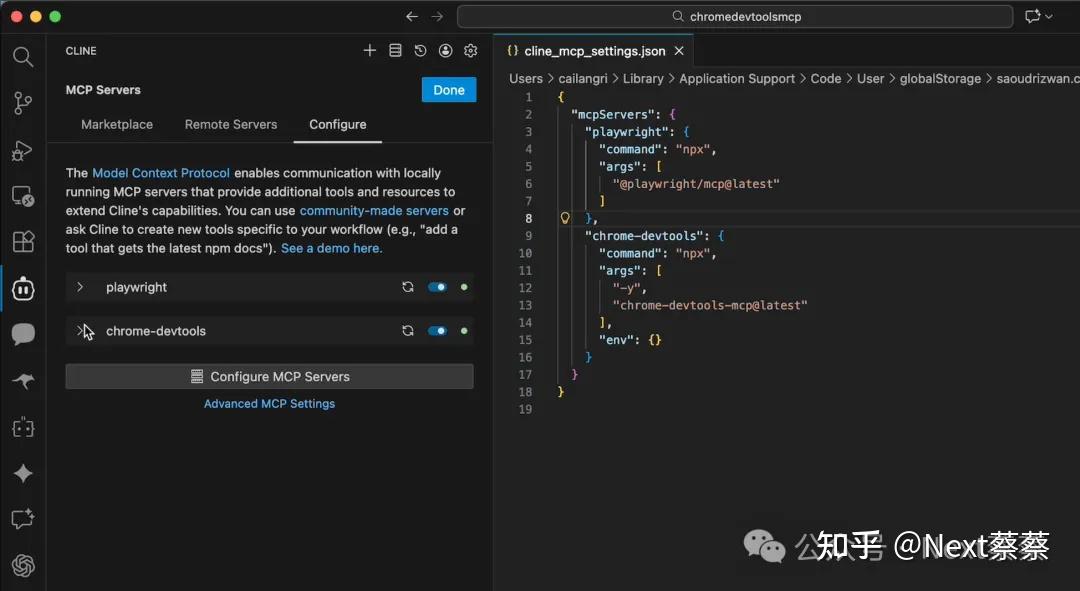Open the Advanced MCP Settings link
The image size is (1080, 591).
pyautogui.click(x=269, y=404)
